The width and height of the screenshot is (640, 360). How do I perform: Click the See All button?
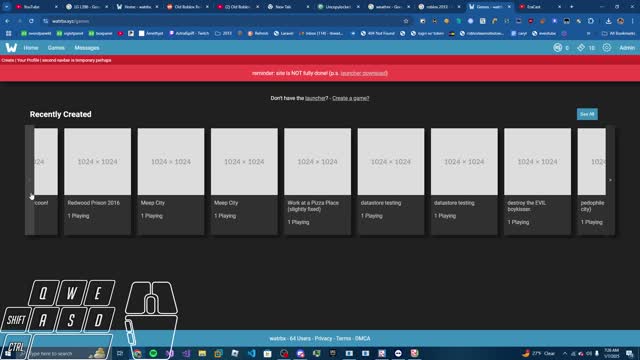tap(587, 114)
